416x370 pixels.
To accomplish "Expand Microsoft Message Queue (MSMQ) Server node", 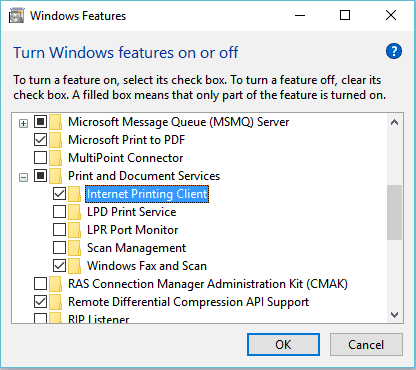I will (x=23, y=124).
